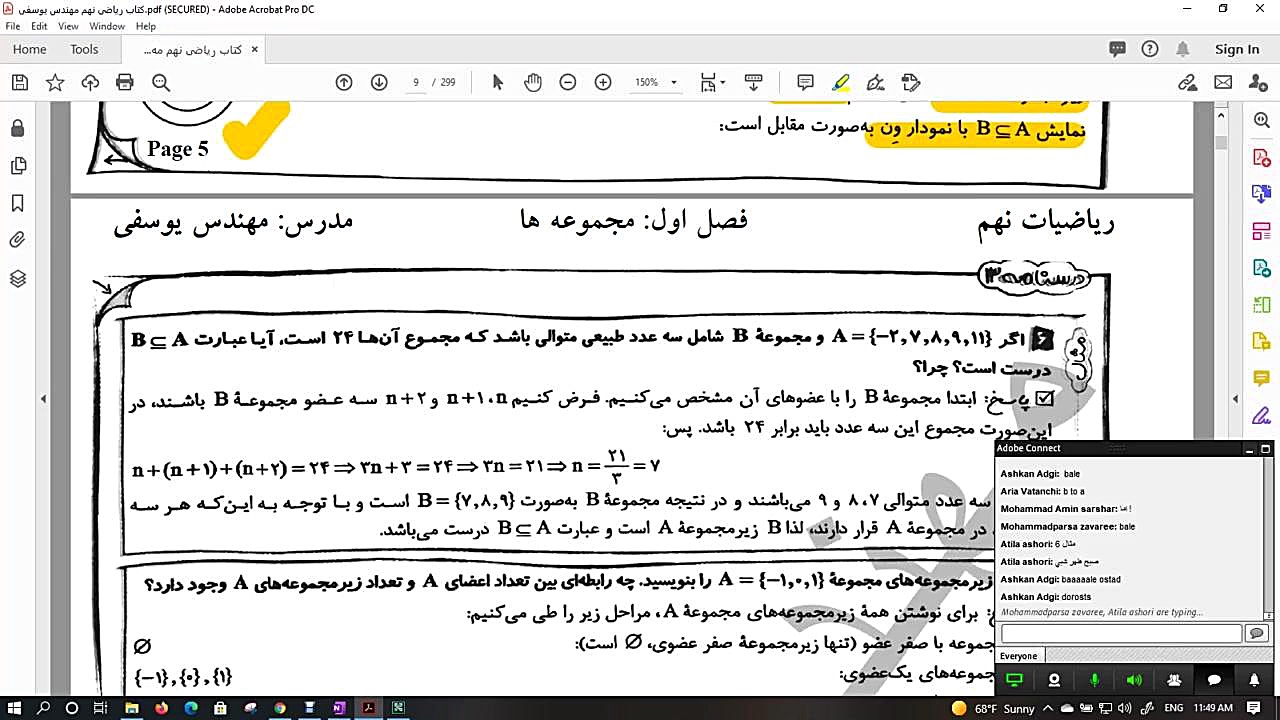Open the scrolling mode keyboard-arrow tool

pyautogui.click(x=754, y=83)
